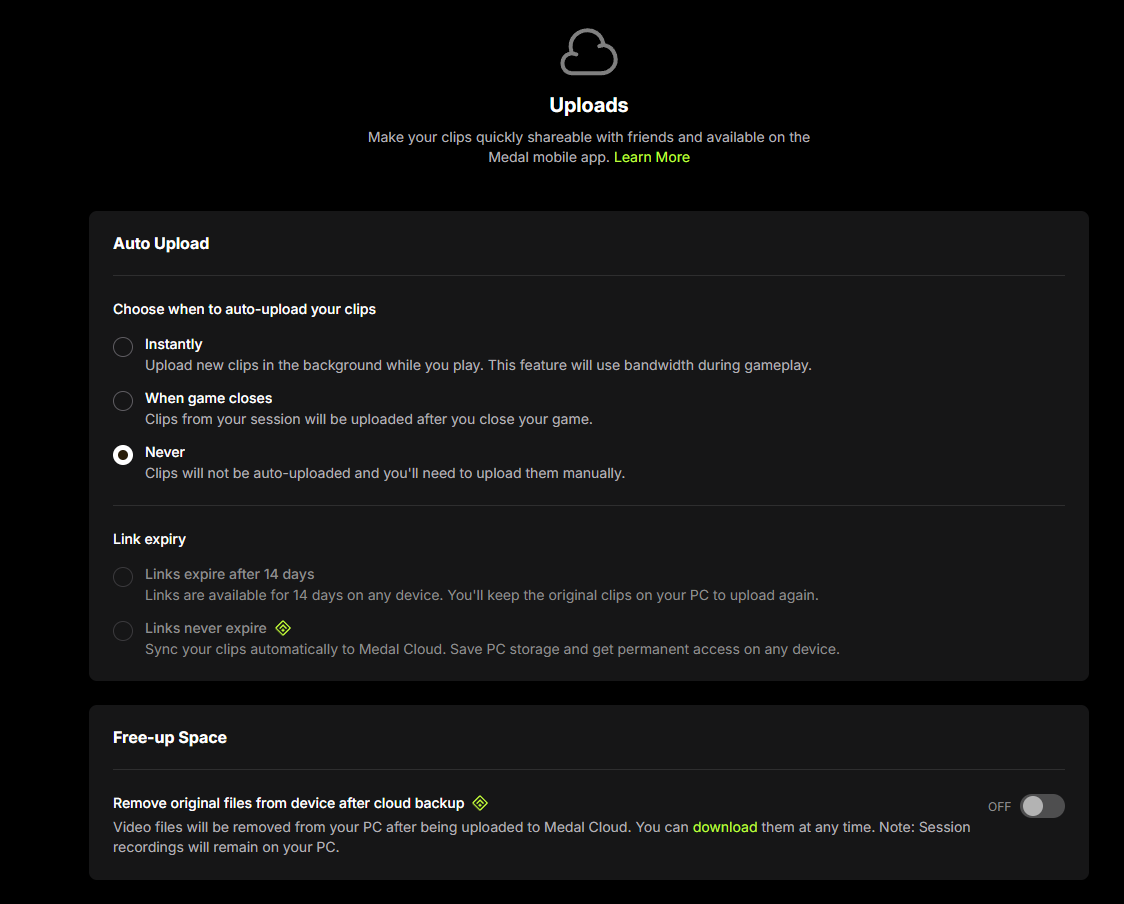Click the Never option label text

[165, 452]
